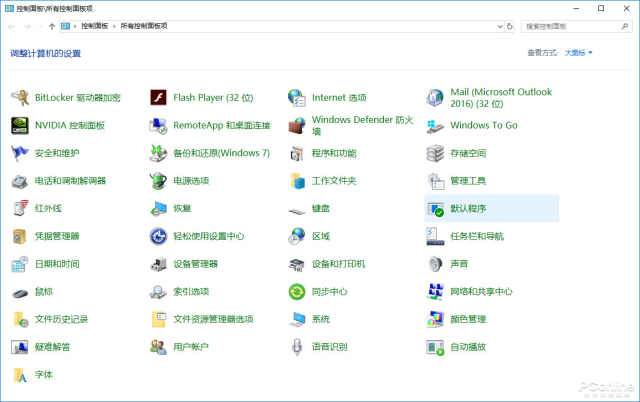The image size is (640, 402).
Task: Open the 程序和功能 icon
Action: [297, 153]
